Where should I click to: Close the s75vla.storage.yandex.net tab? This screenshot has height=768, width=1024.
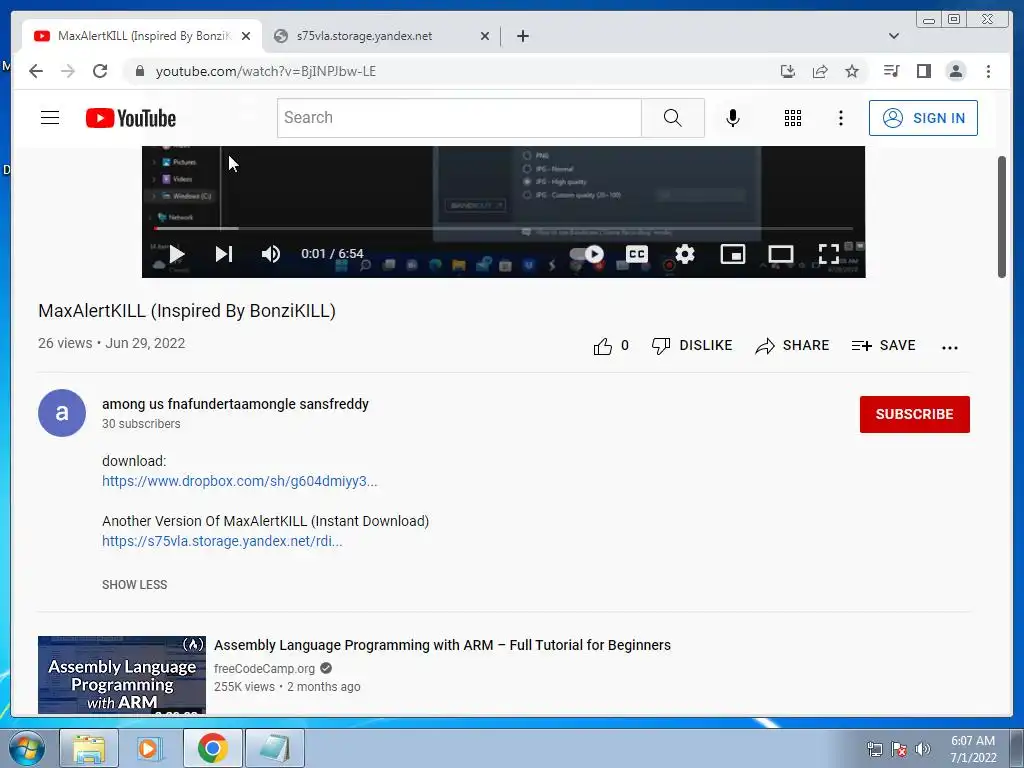(x=485, y=36)
